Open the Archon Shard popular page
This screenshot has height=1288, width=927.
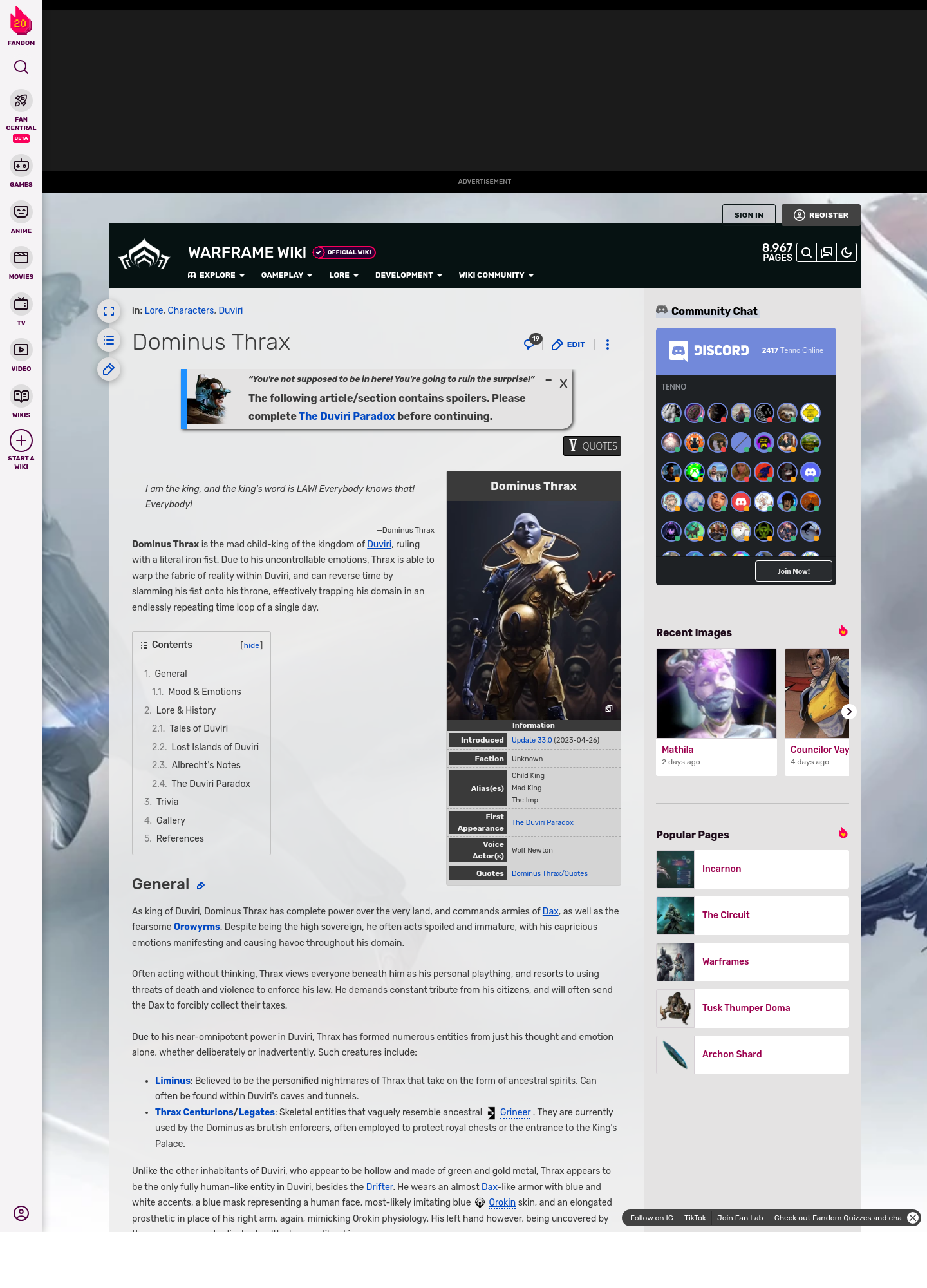pyautogui.click(x=753, y=1055)
